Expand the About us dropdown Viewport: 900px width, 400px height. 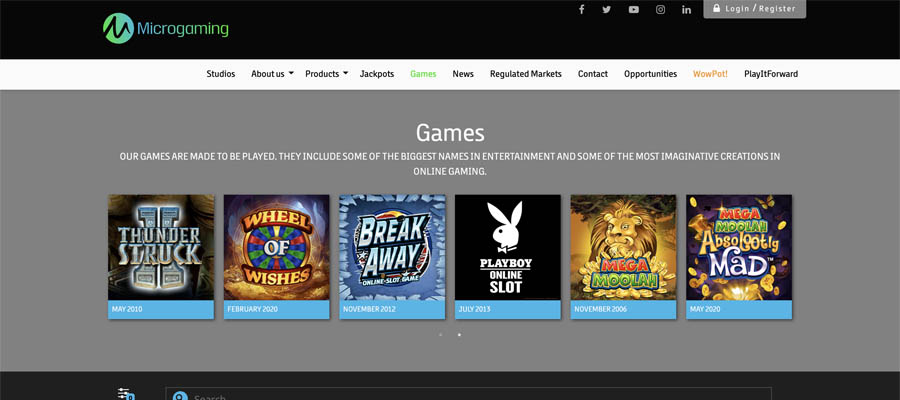tap(273, 74)
